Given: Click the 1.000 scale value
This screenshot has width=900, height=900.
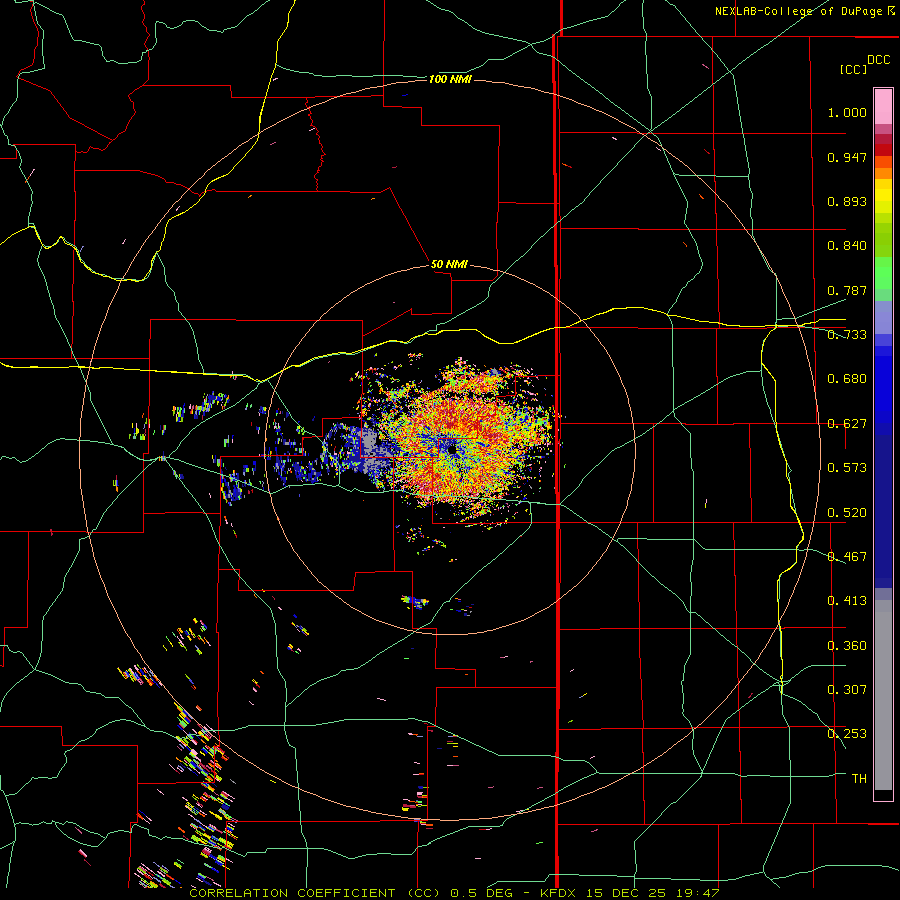Looking at the screenshot, I should pos(847,112).
